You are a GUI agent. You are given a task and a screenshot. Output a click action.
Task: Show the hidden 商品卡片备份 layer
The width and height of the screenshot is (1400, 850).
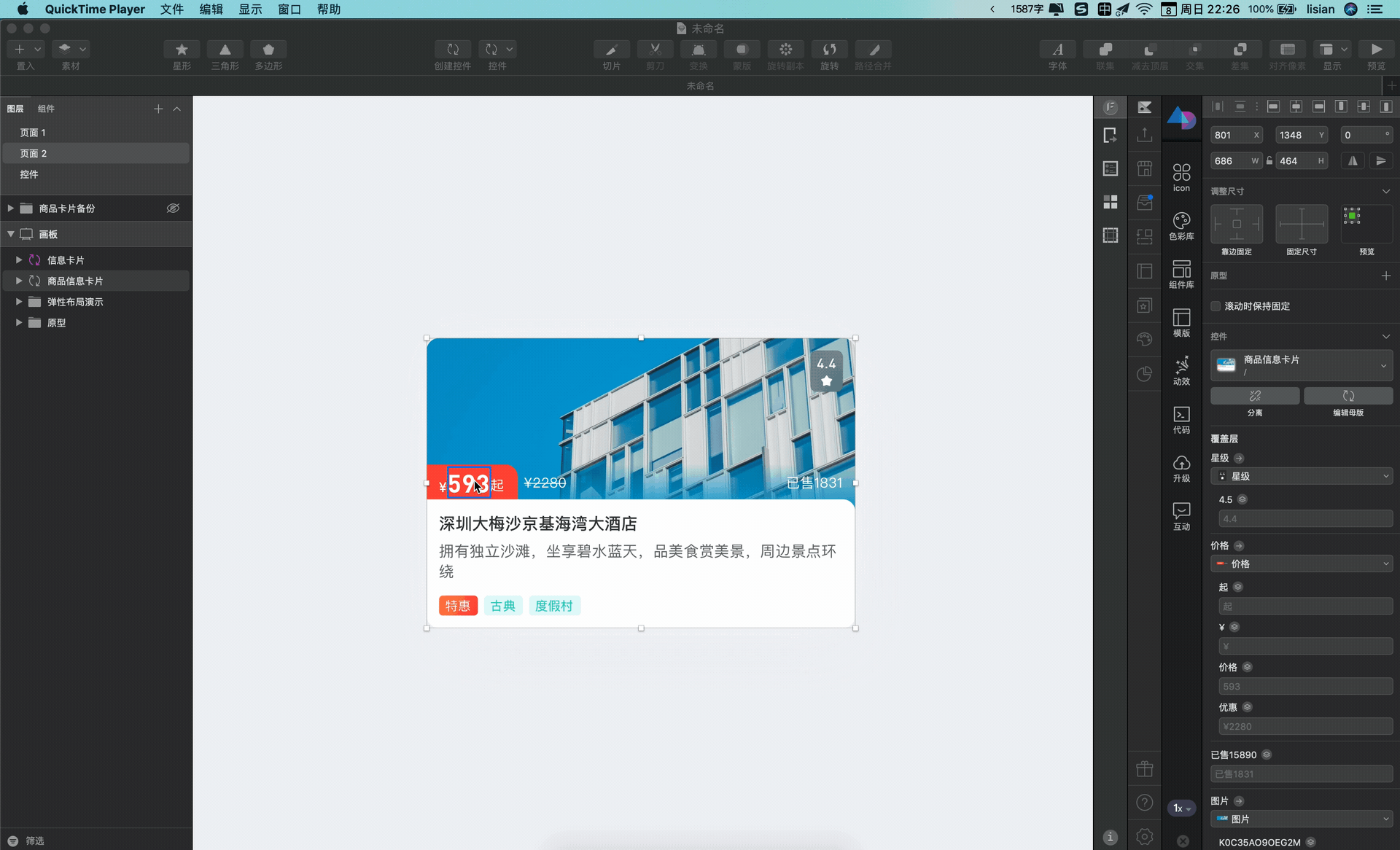point(173,208)
